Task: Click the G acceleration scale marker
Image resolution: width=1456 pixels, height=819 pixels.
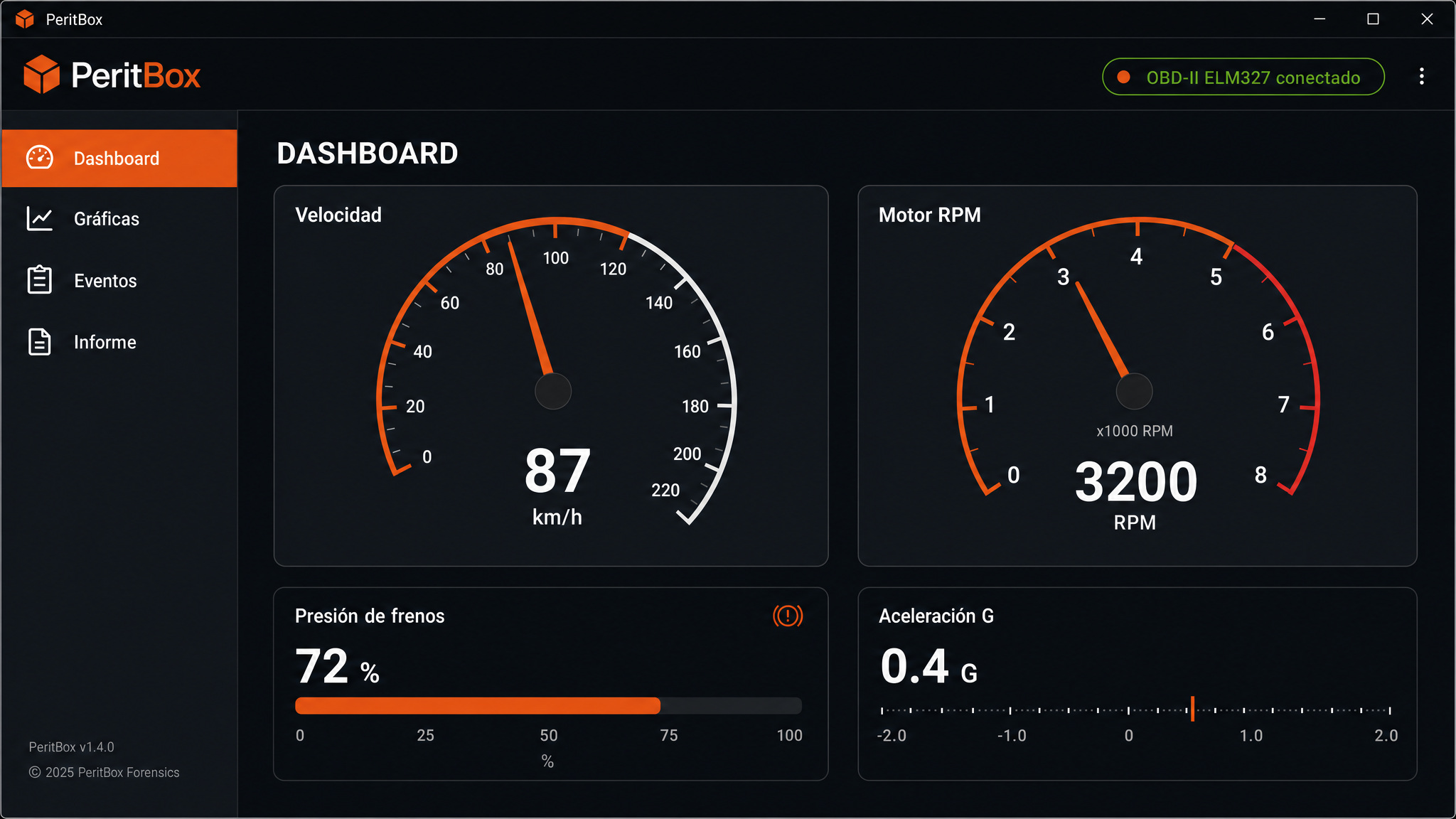Action: (x=1192, y=709)
